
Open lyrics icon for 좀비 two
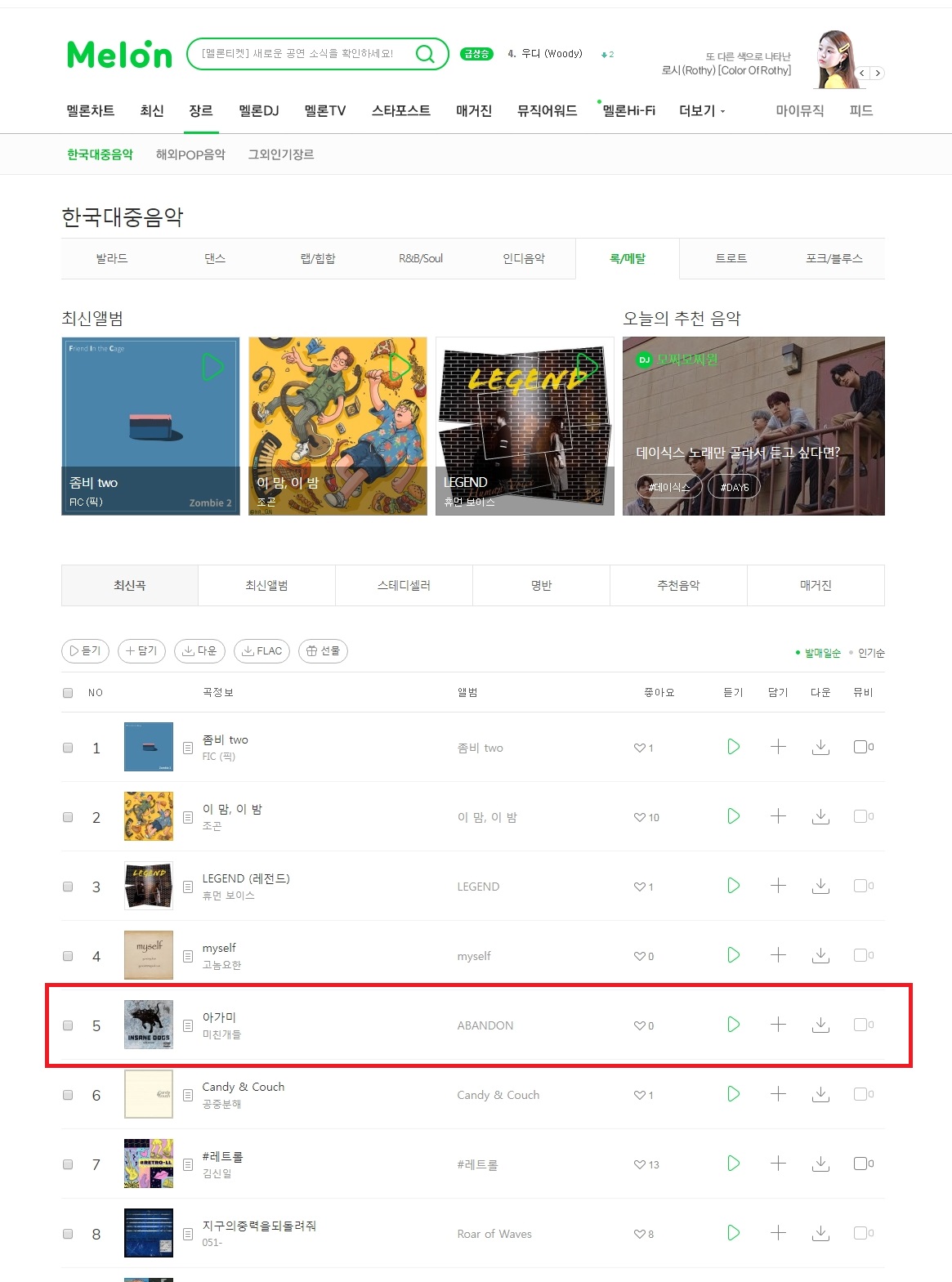point(188,748)
